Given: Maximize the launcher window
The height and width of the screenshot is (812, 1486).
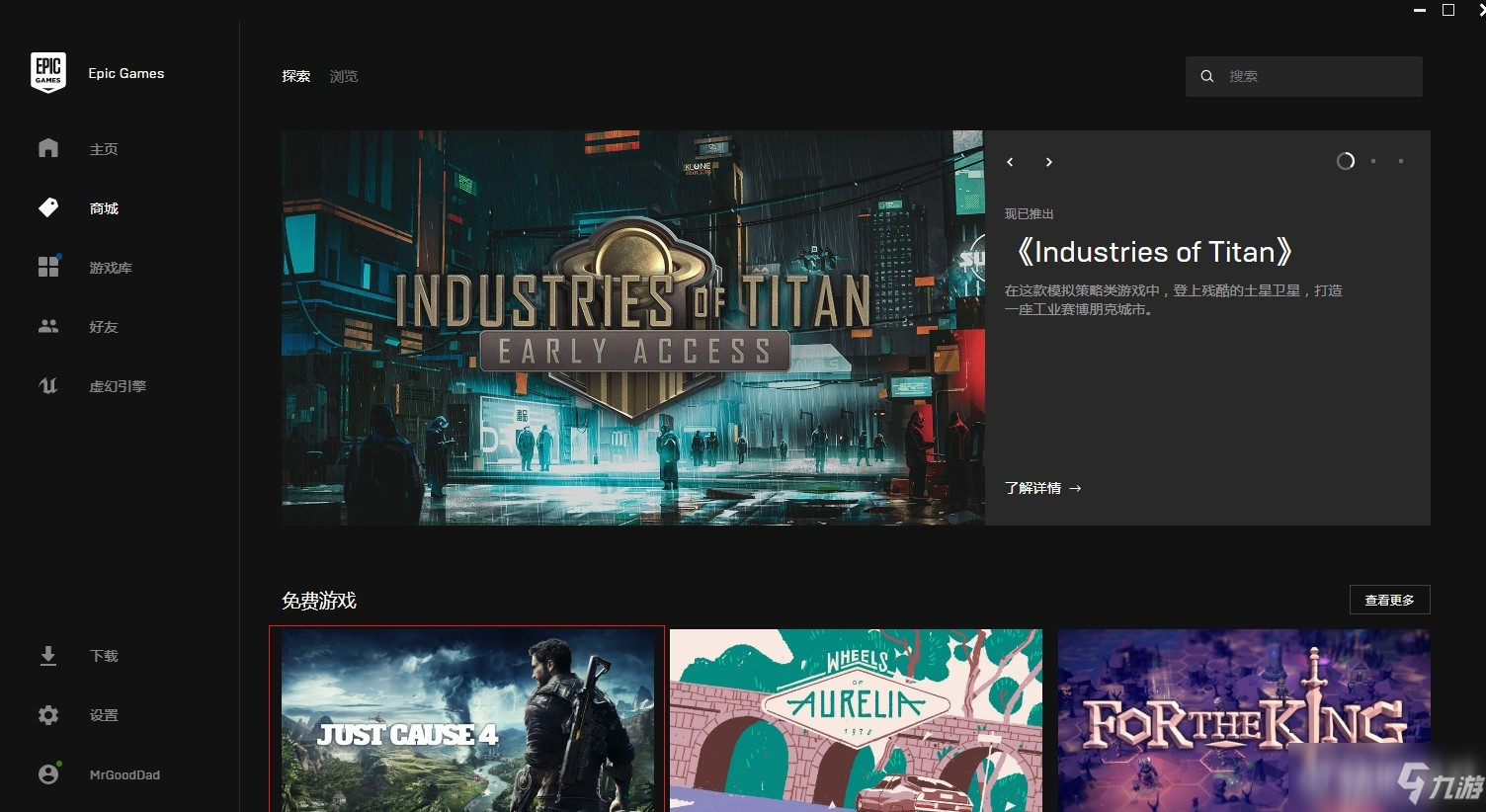Looking at the screenshot, I should tap(1448, 10).
